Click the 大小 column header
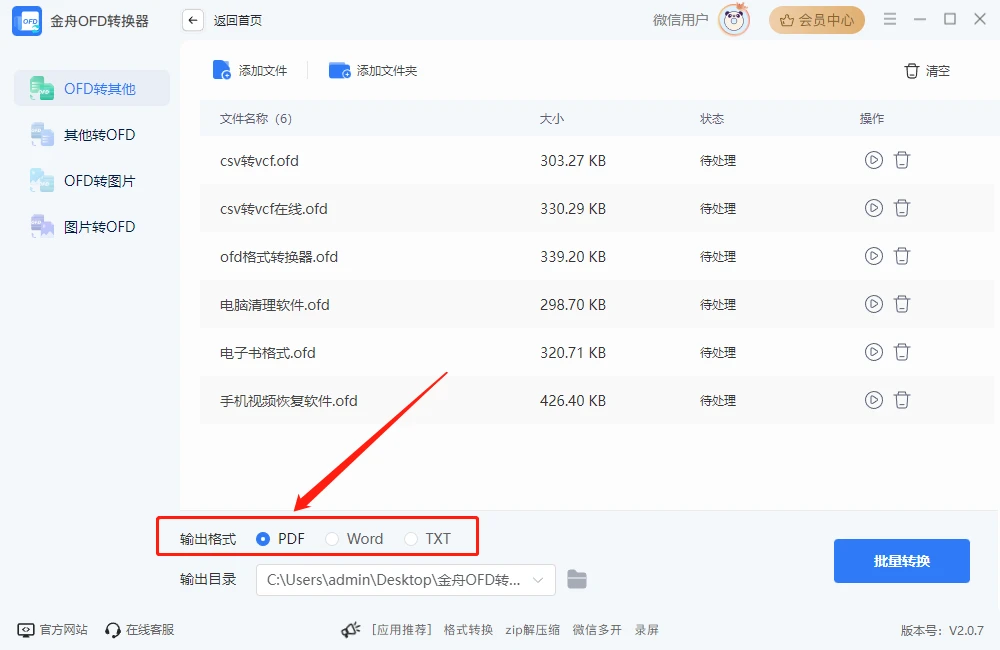This screenshot has width=1000, height=650. (x=552, y=119)
